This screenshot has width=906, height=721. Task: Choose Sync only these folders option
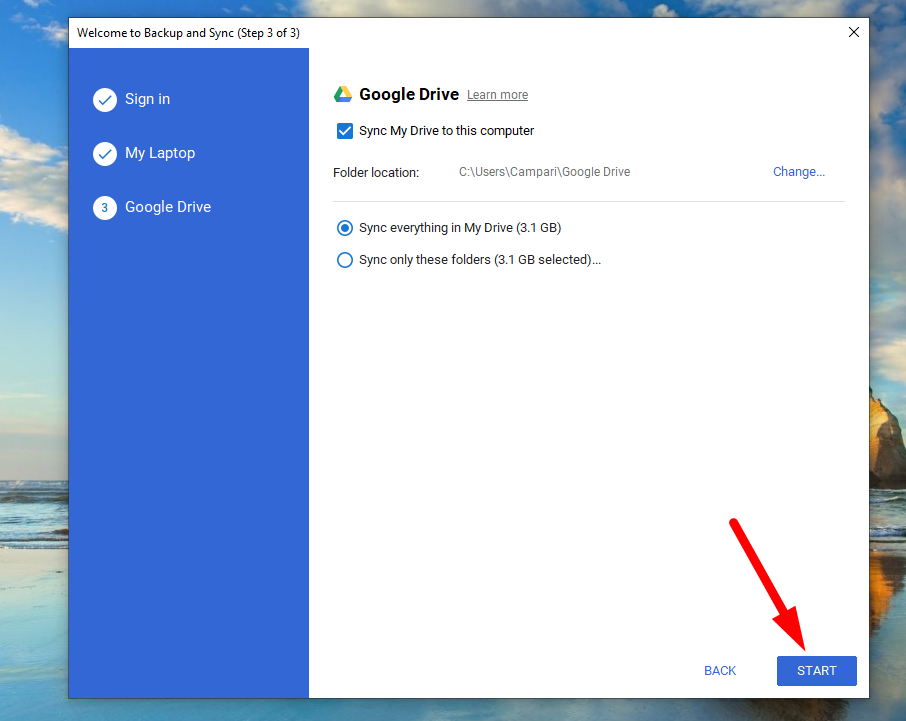345,260
